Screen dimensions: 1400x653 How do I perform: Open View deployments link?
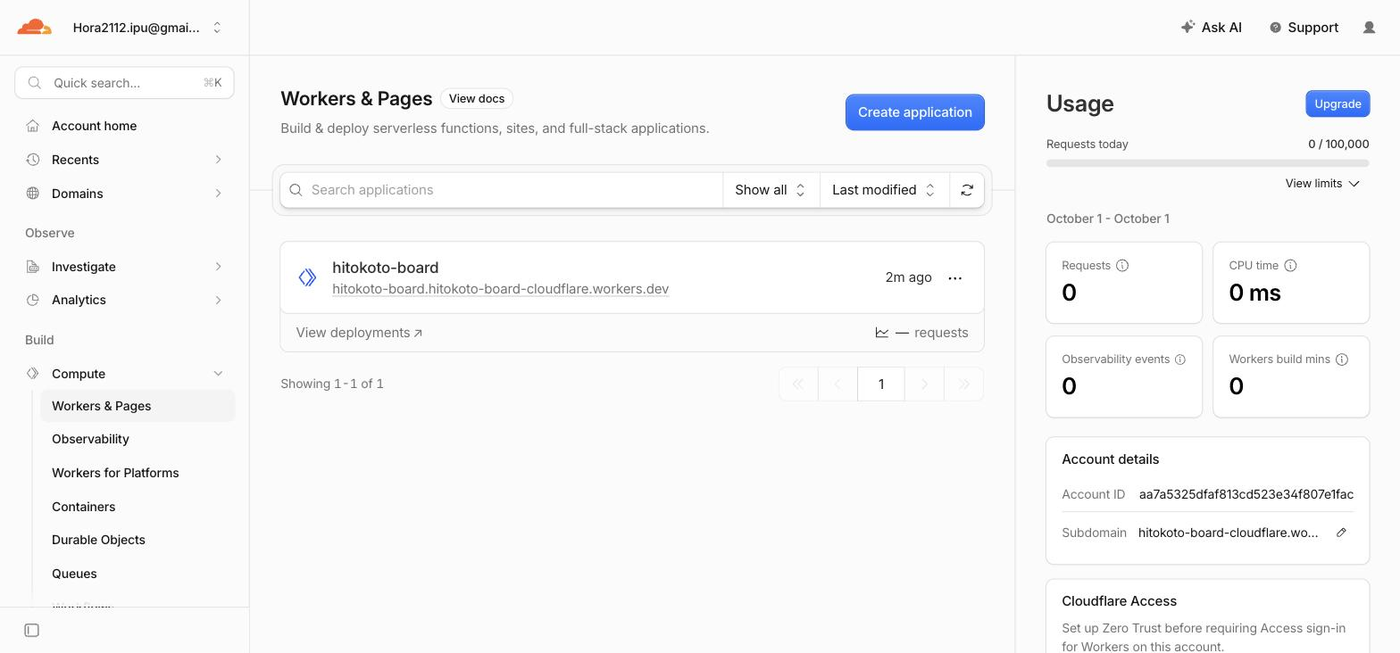(x=359, y=333)
